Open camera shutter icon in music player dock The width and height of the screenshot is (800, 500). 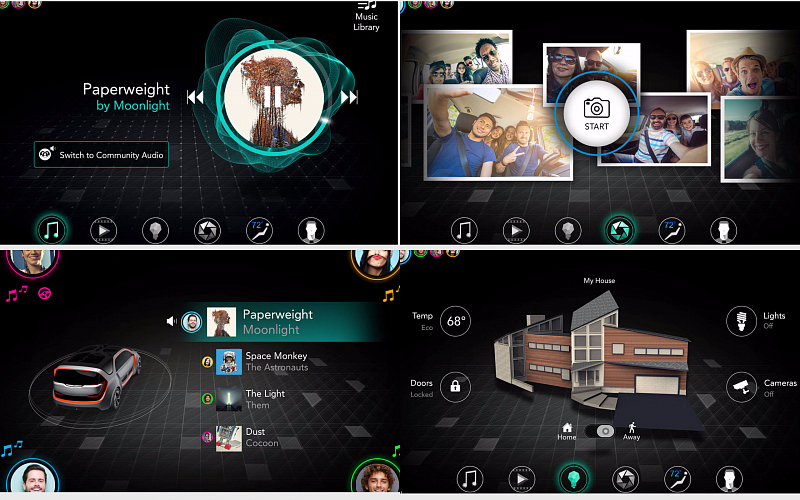pos(208,231)
